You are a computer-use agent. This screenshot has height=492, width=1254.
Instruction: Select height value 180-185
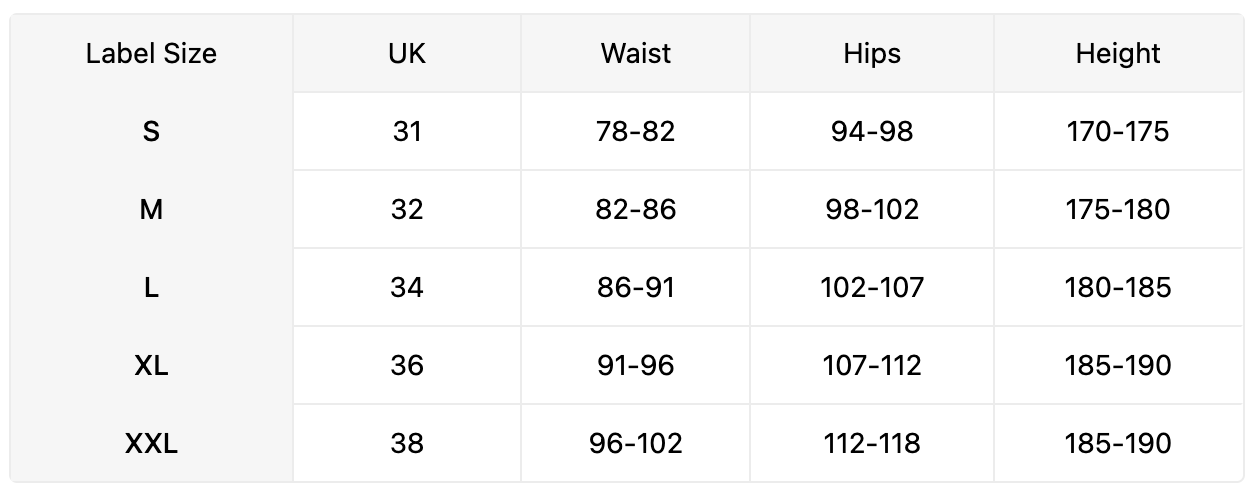point(1118,287)
